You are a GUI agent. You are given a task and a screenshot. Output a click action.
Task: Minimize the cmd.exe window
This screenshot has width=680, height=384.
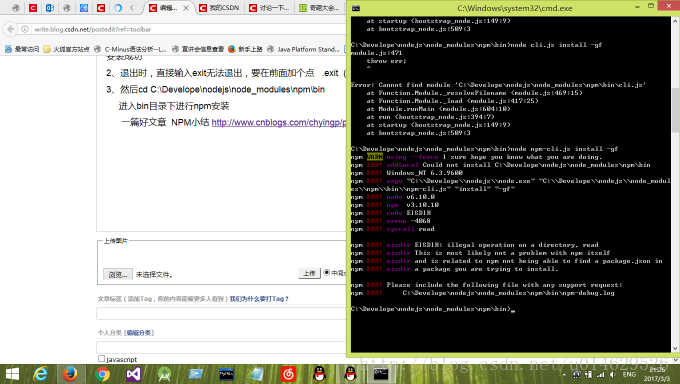pyautogui.click(x=637, y=7)
